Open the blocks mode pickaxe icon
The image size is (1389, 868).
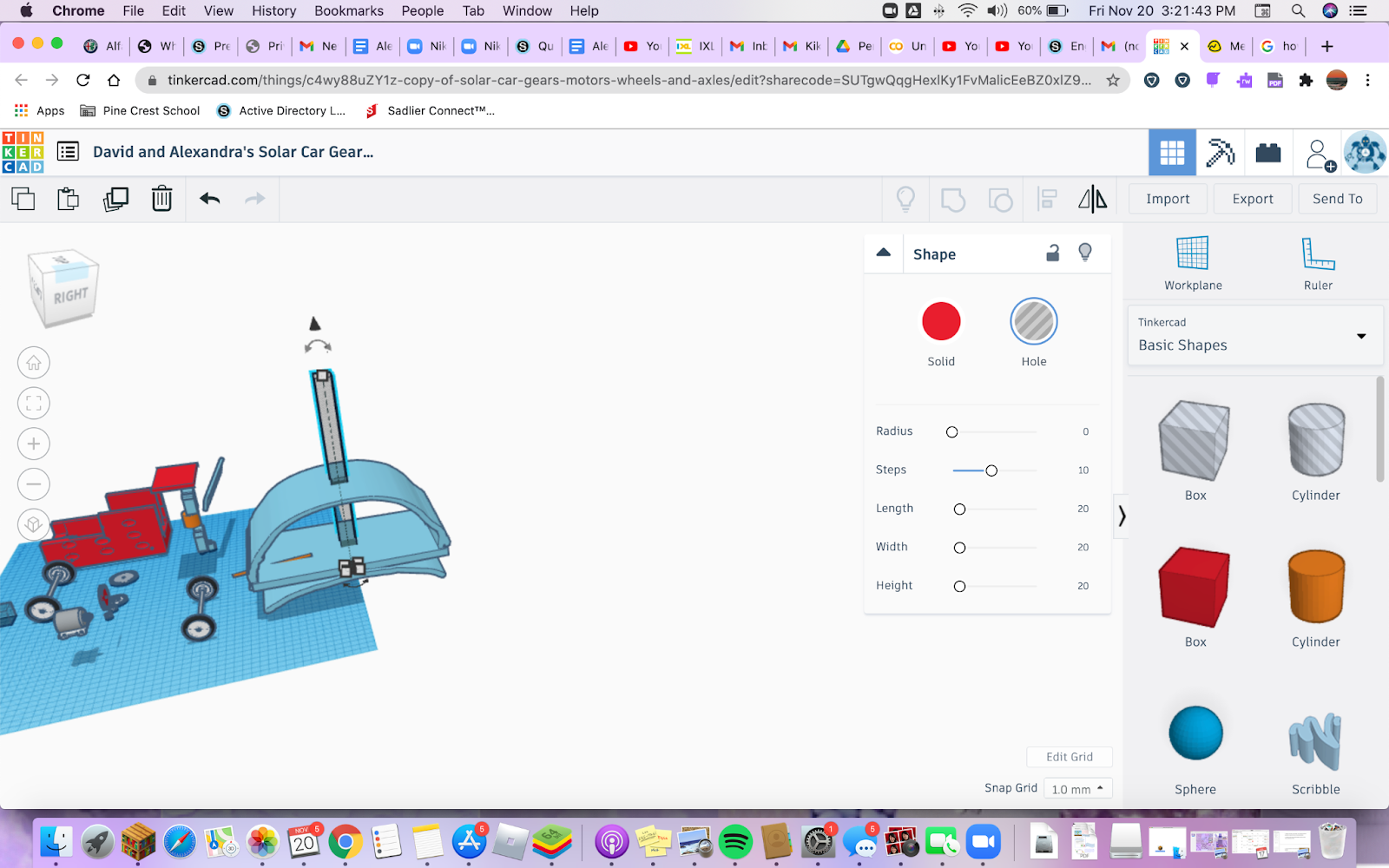click(x=1220, y=154)
